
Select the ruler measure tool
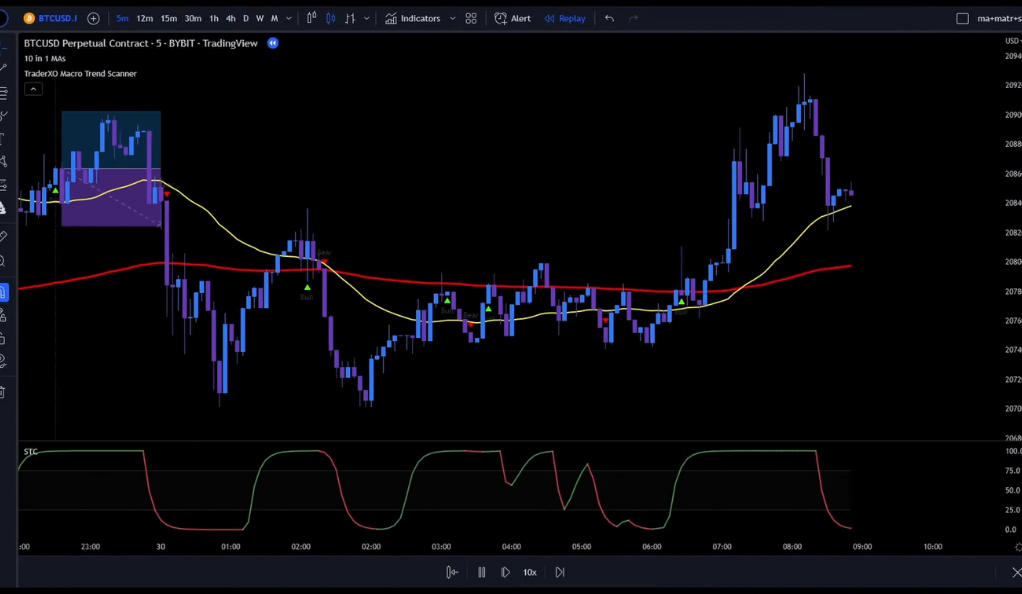pyautogui.click(x=4, y=236)
